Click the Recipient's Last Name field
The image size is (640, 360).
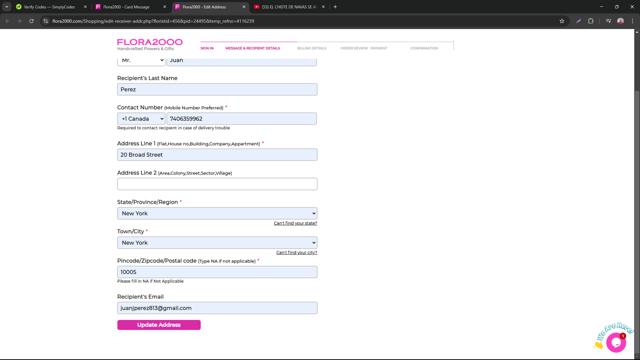pos(217,89)
